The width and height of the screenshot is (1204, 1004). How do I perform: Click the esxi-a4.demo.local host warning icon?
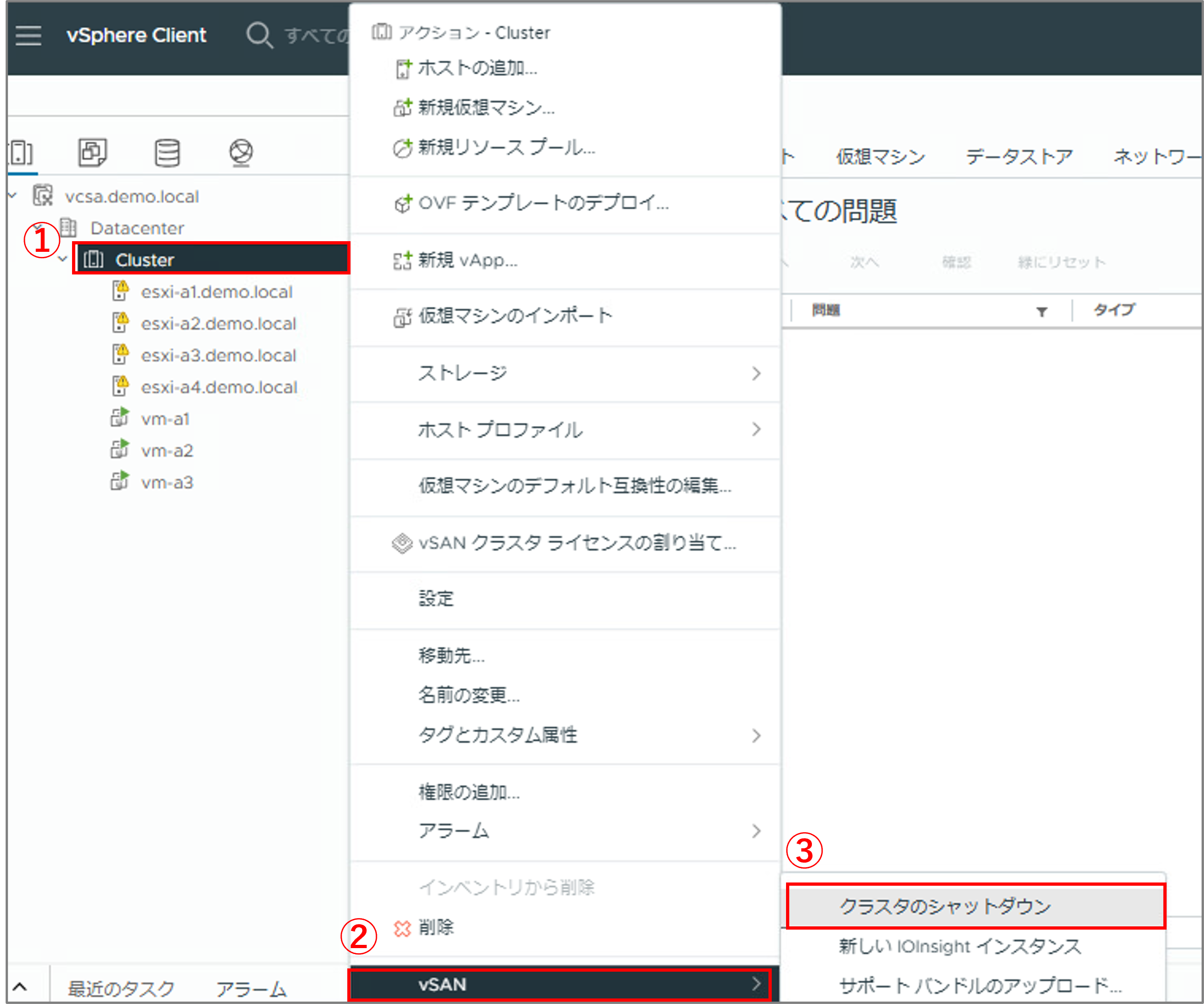click(x=120, y=386)
